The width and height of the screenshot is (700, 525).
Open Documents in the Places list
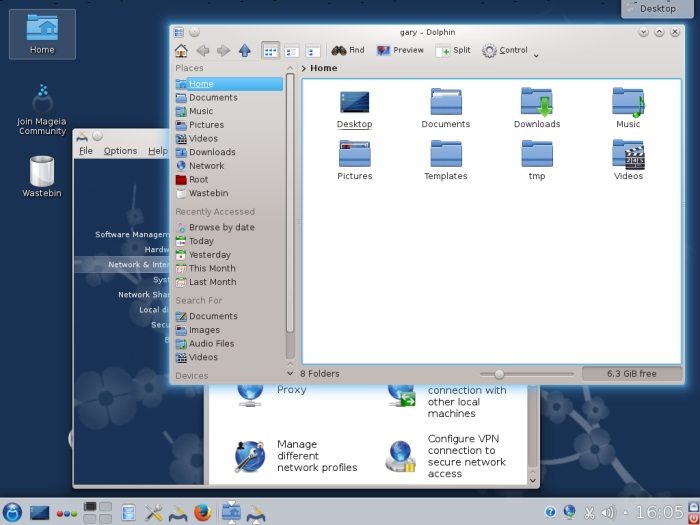click(x=229, y=97)
